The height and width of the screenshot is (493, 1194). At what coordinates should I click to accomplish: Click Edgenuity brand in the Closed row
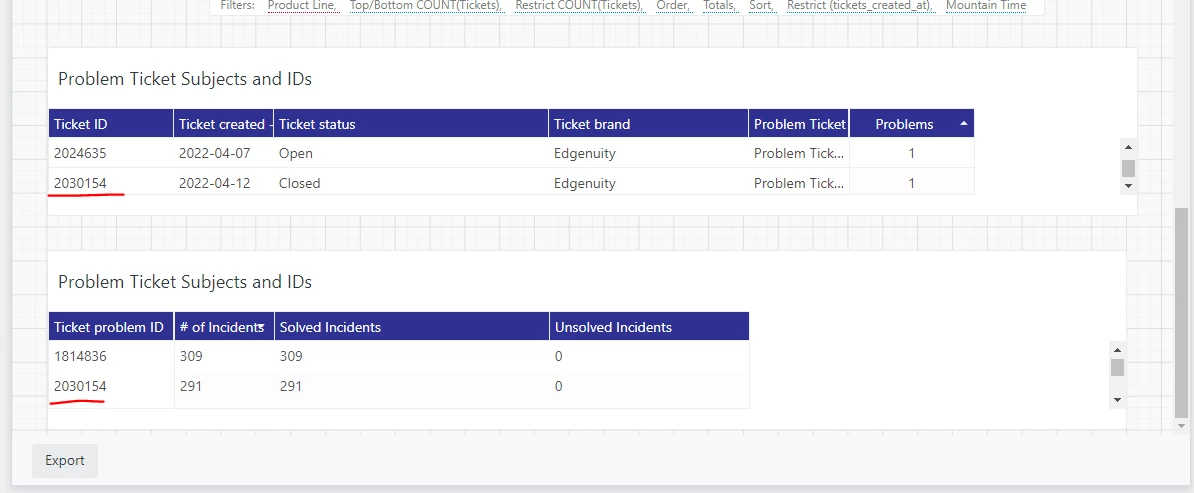tap(648, 183)
